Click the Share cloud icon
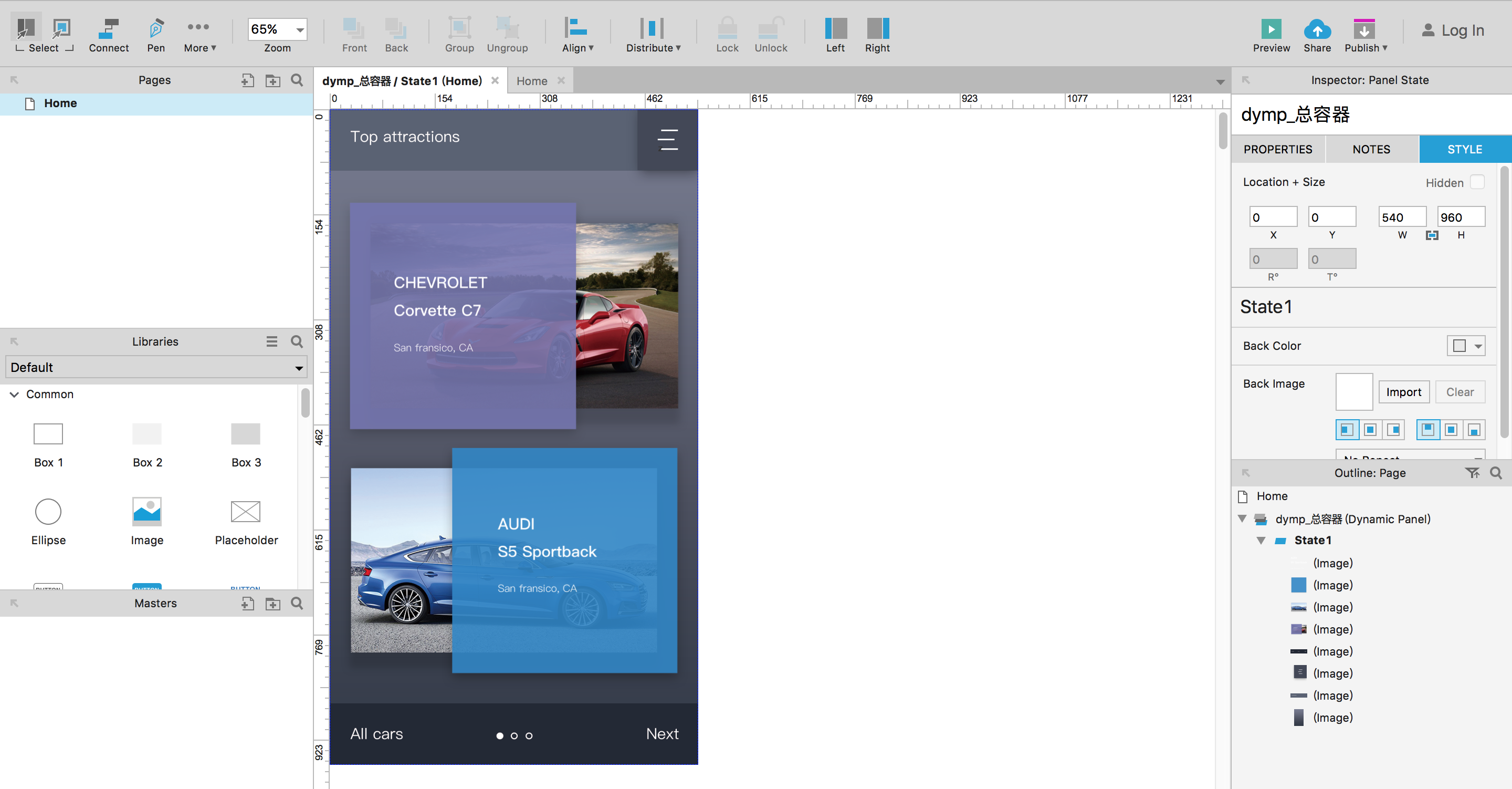 click(1317, 29)
